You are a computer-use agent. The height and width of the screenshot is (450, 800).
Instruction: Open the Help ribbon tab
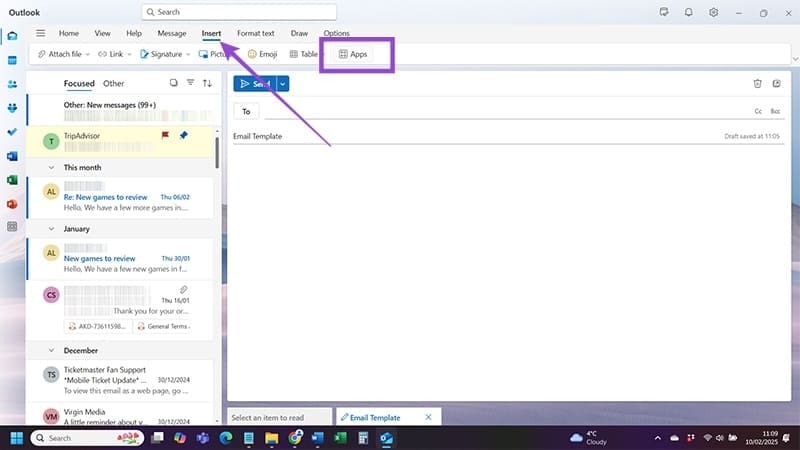tap(134, 33)
